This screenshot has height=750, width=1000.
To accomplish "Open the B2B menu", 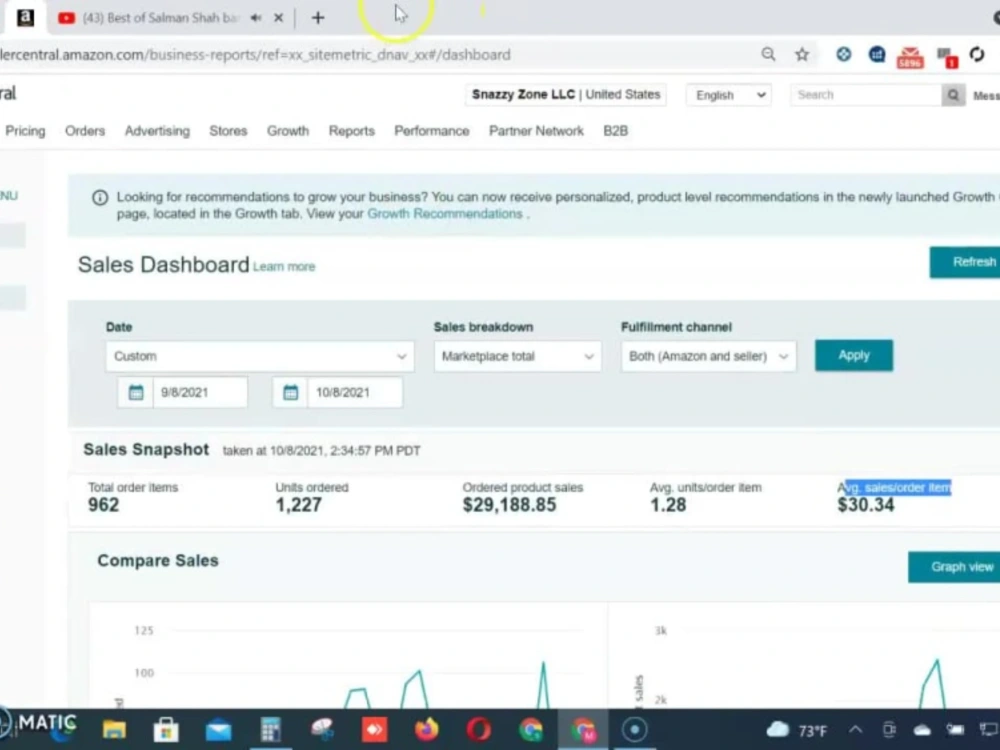I will tap(615, 131).
